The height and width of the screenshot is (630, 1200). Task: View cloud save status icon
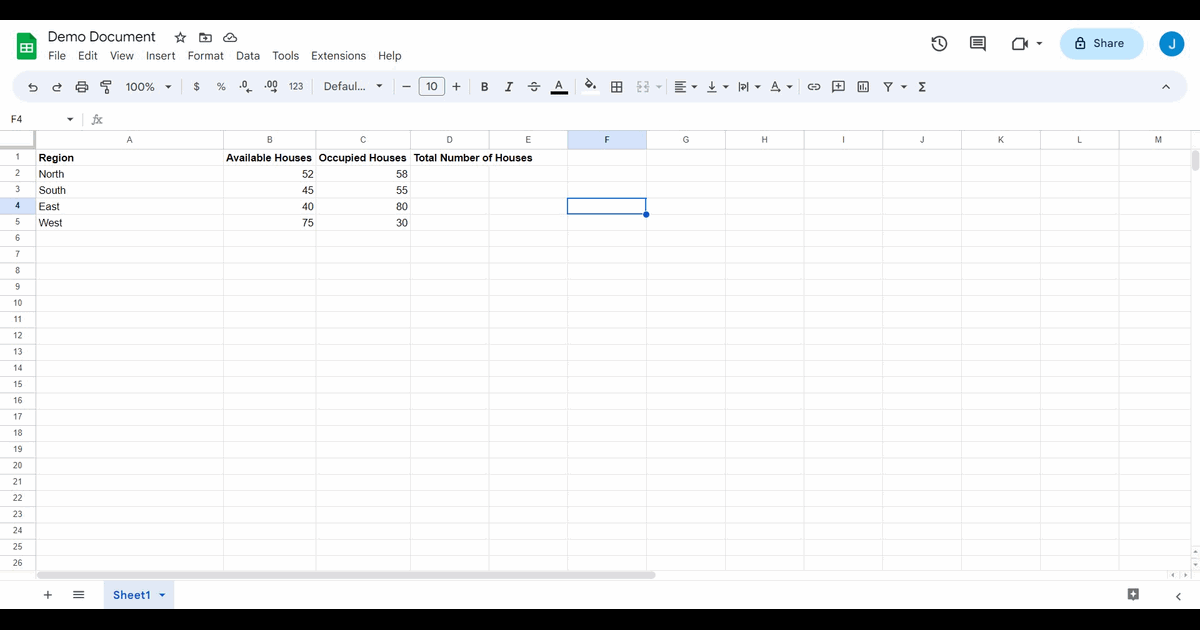tap(230, 37)
